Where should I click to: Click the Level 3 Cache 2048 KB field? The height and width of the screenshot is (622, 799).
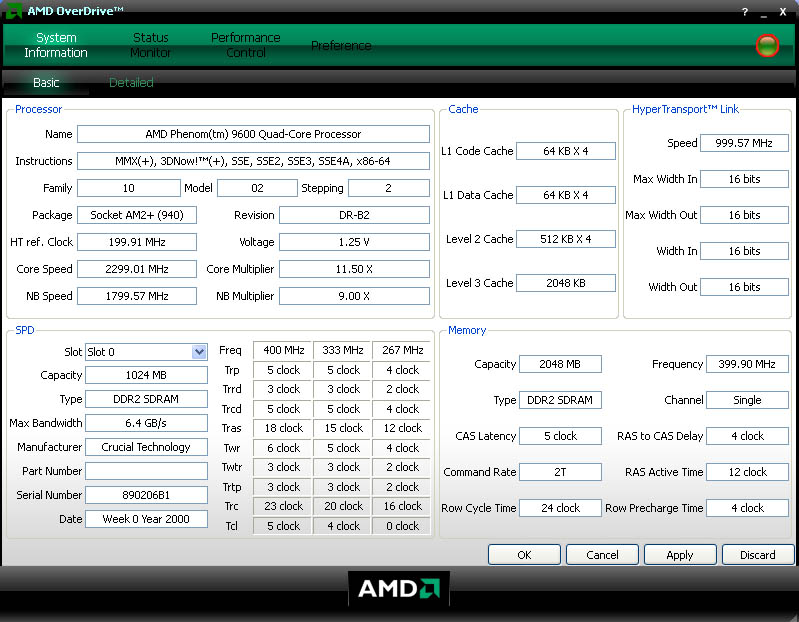tap(566, 283)
